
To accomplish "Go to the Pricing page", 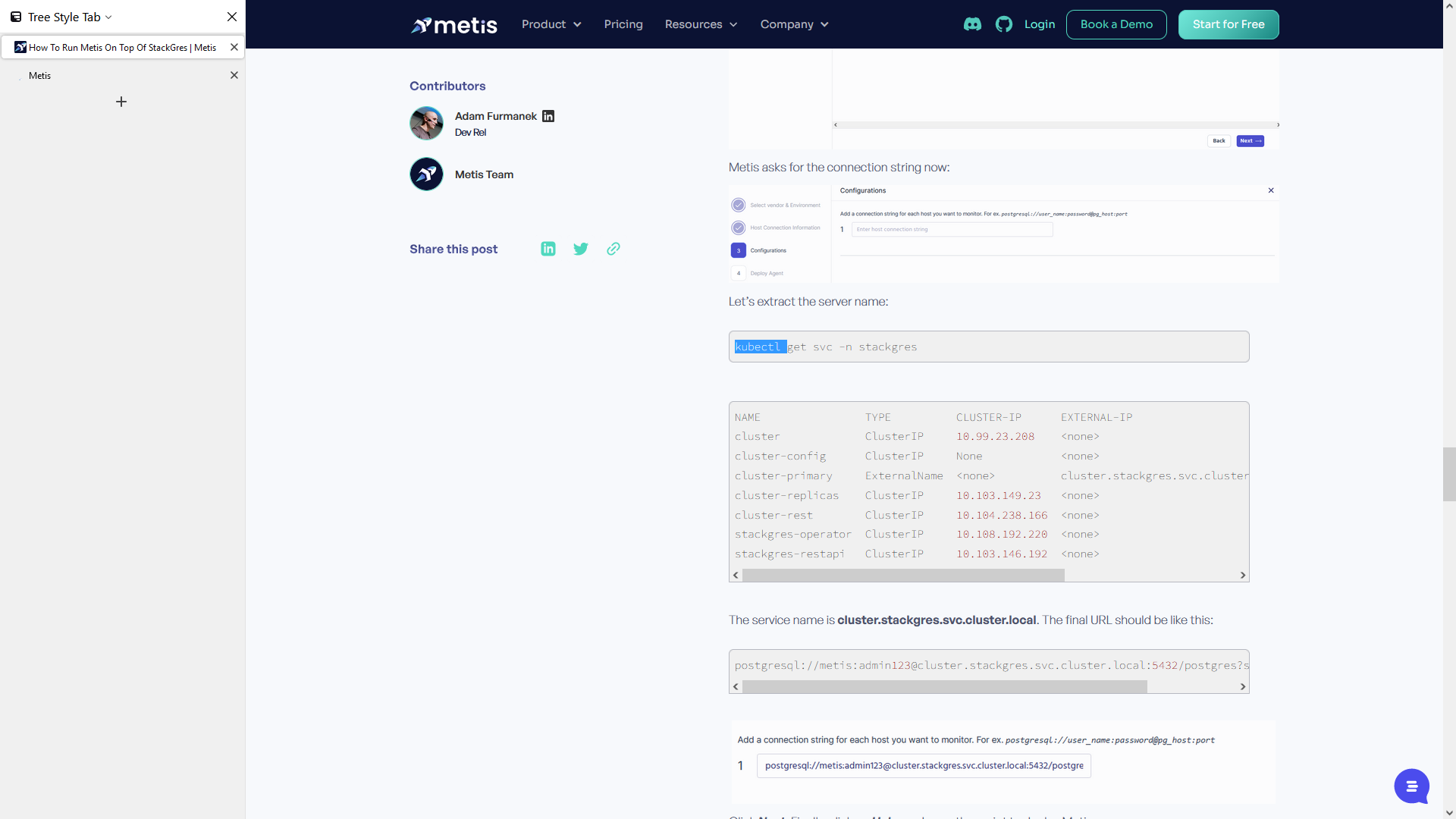I will (x=623, y=24).
